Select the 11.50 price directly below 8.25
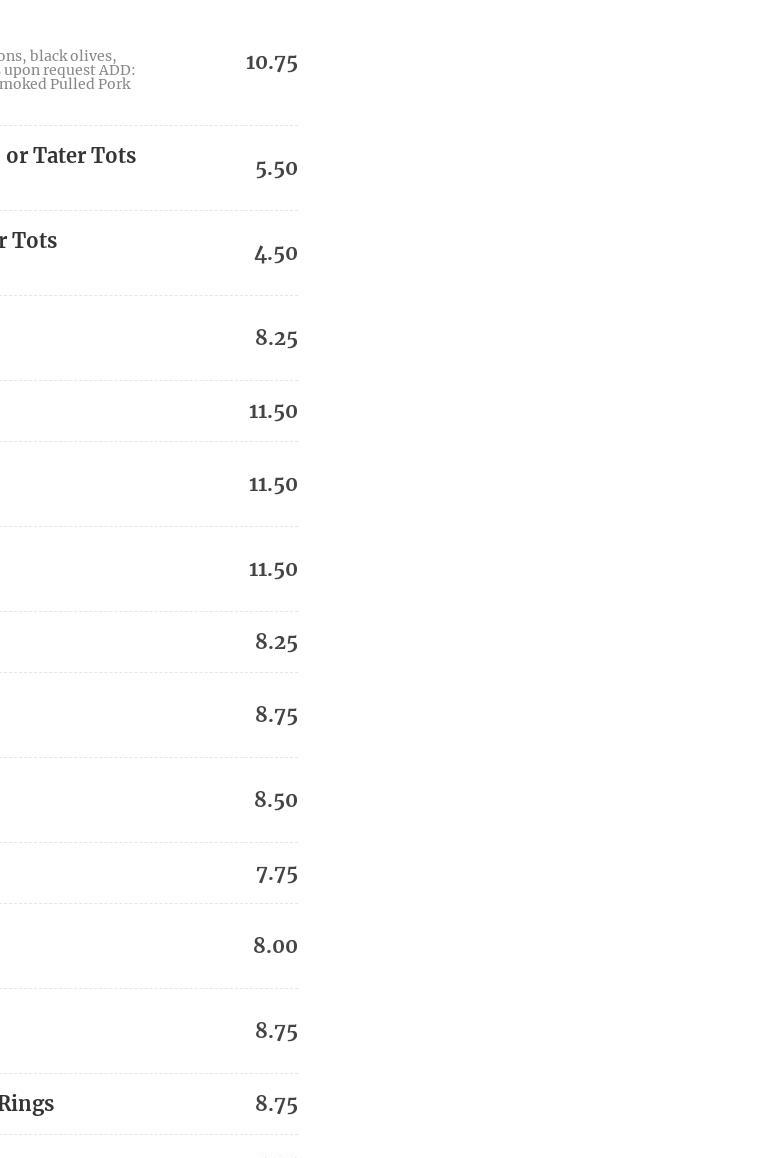Image resolution: width=770 pixels, height=1158 pixels. (273, 411)
